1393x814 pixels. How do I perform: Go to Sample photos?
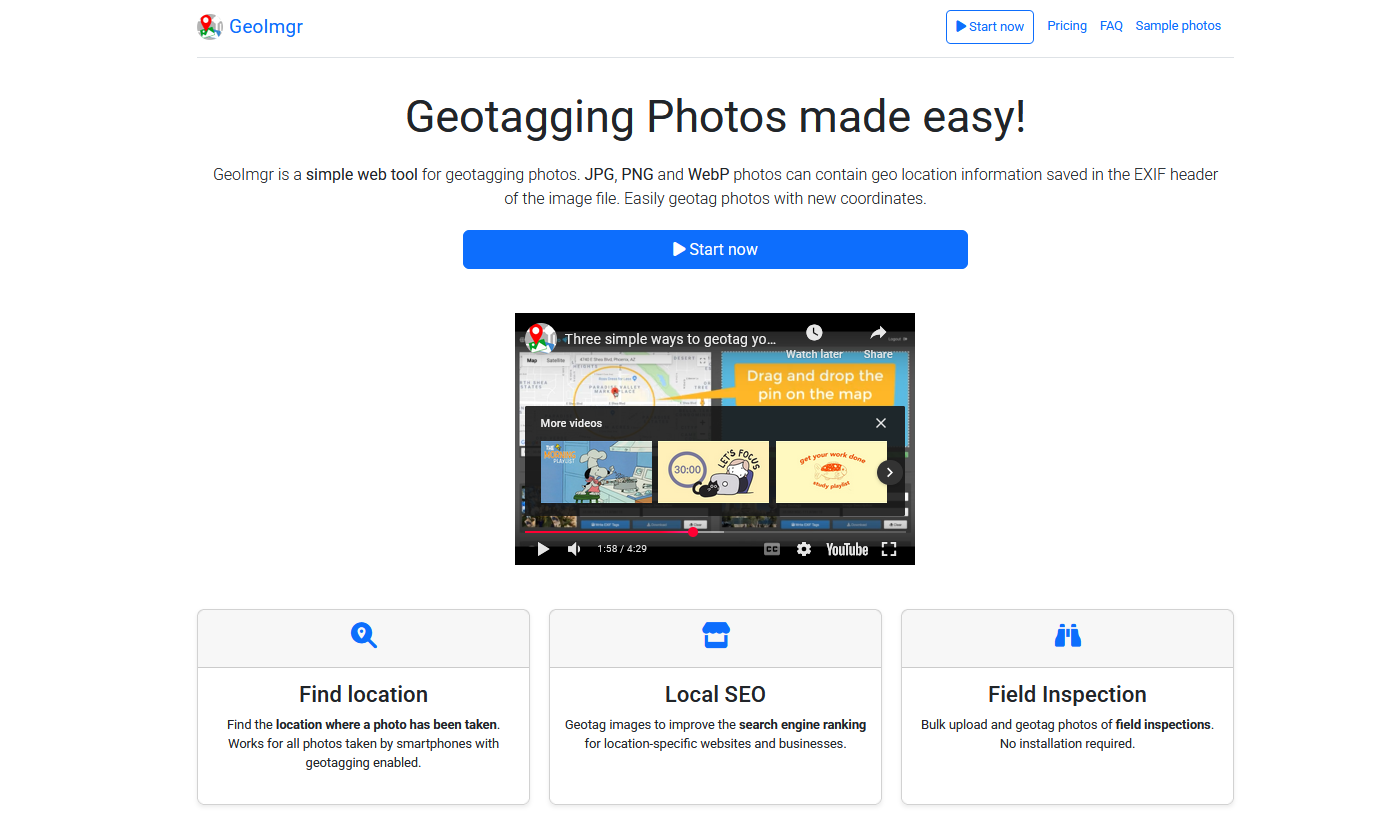click(x=1177, y=26)
